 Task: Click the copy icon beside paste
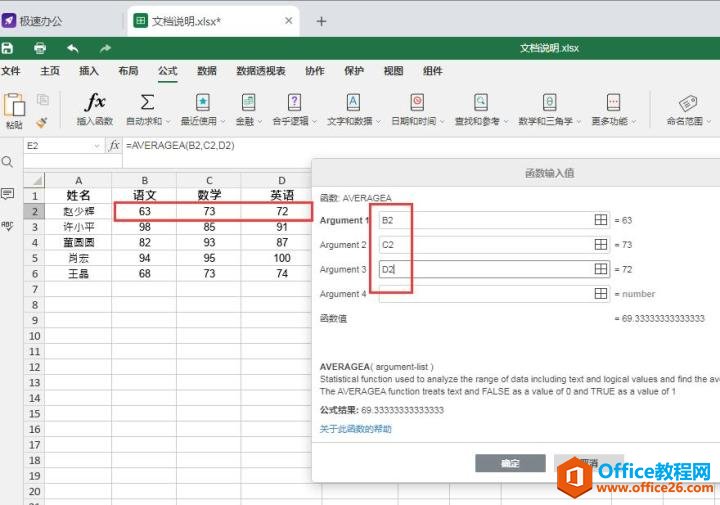click(43, 100)
